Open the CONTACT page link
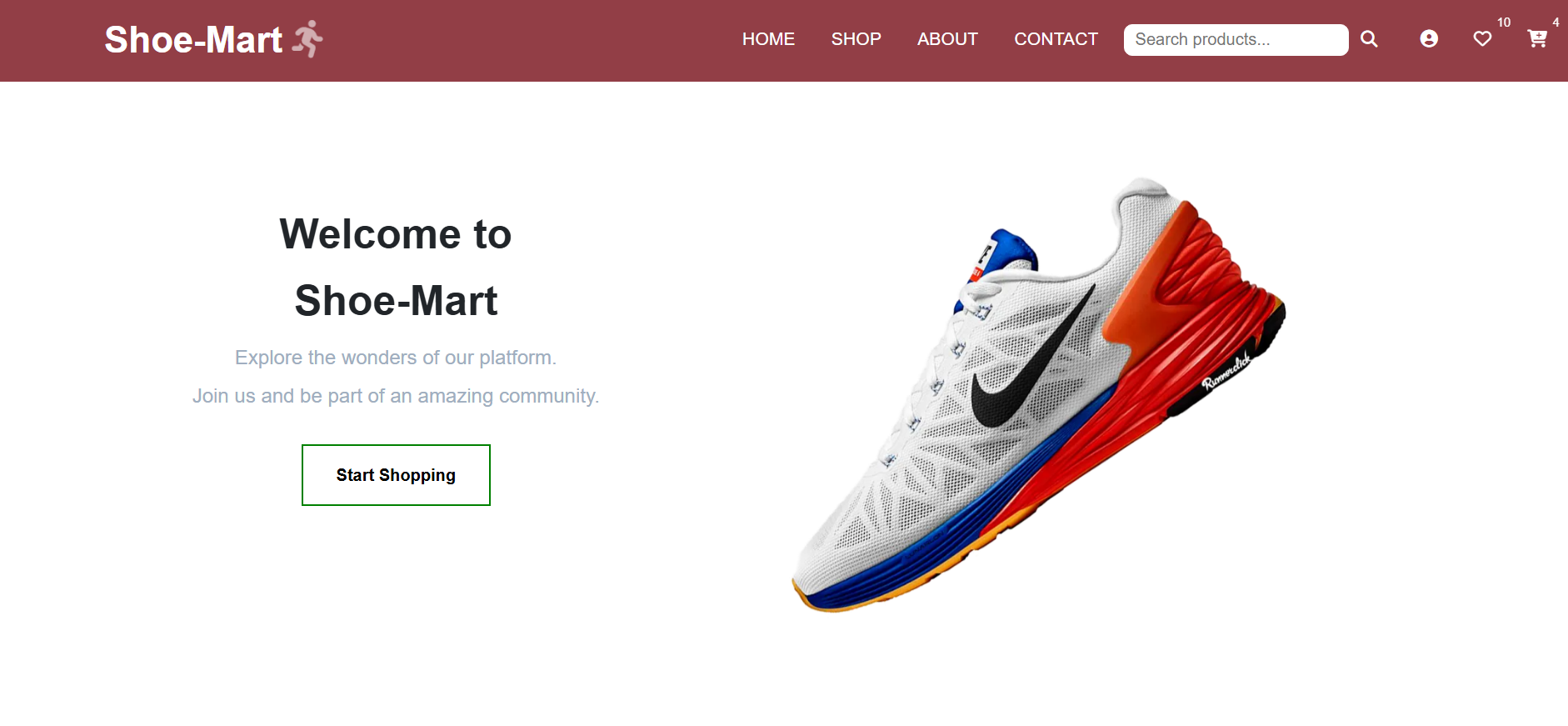Viewport: 1568px width, 726px height. click(x=1056, y=39)
